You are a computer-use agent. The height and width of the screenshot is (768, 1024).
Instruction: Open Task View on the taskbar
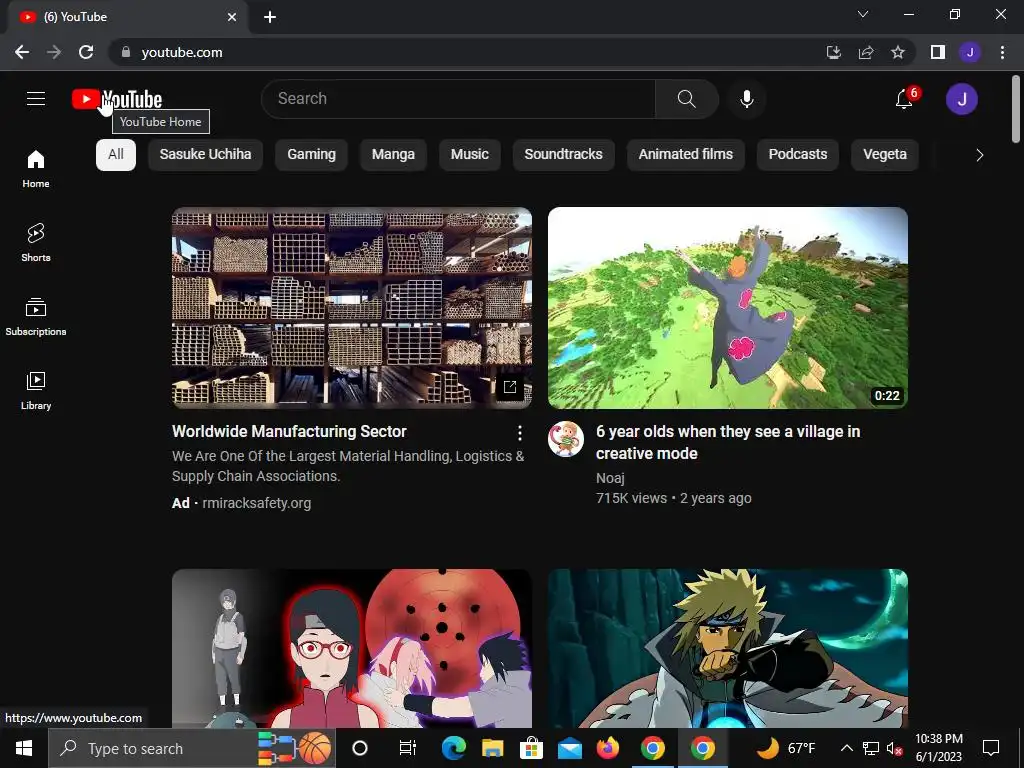point(408,748)
